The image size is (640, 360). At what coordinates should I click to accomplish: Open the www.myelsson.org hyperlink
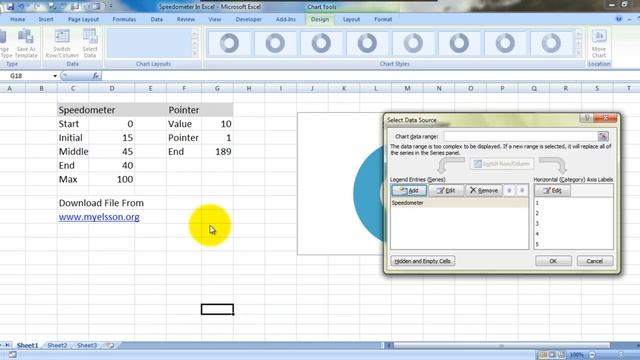99,217
